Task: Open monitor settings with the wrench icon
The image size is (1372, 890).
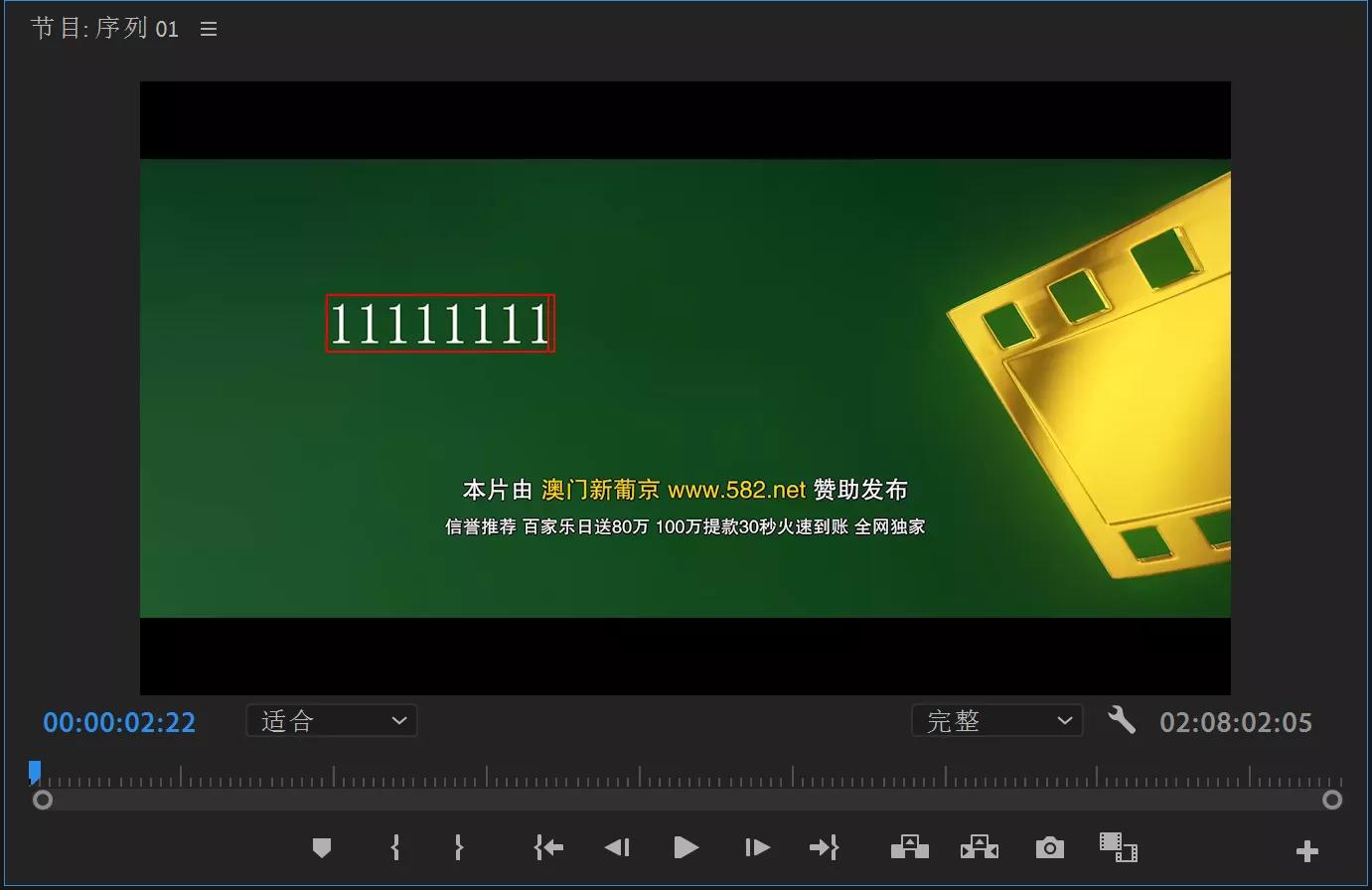Action: coord(1122,721)
